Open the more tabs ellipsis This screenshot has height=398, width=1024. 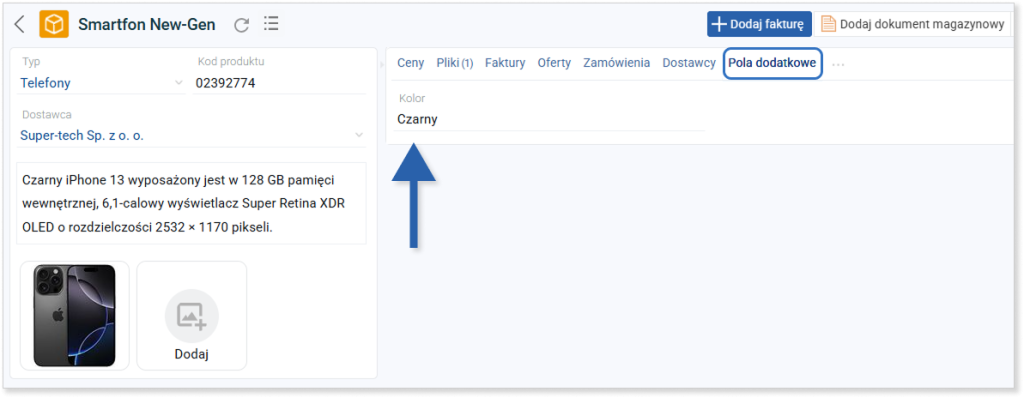tap(839, 64)
